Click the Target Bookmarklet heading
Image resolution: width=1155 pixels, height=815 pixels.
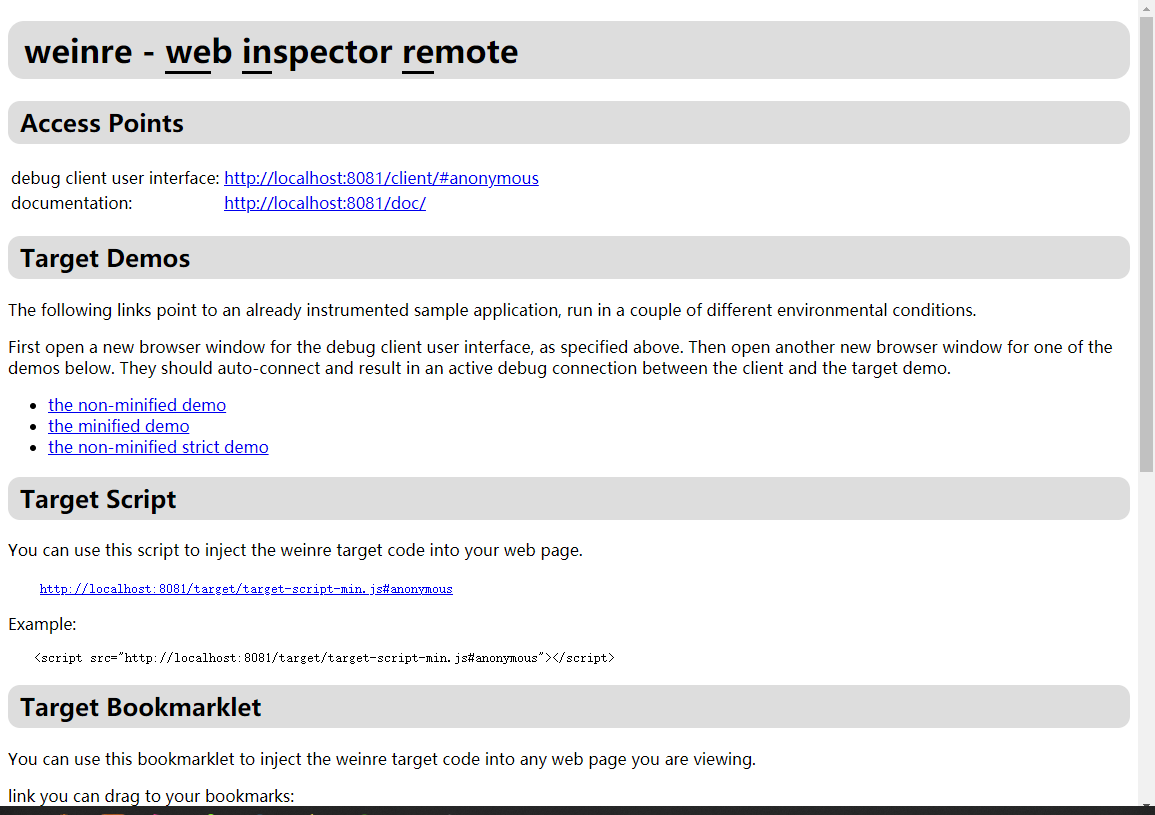[x=141, y=707]
